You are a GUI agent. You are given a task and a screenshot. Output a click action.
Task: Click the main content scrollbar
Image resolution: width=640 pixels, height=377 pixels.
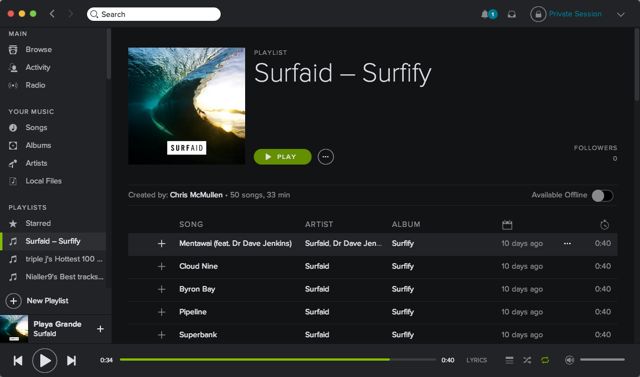coord(637,64)
